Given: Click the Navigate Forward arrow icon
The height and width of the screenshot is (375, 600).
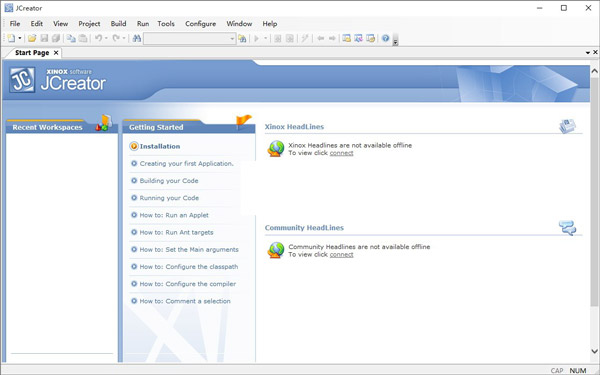Looking at the screenshot, I should click(332, 38).
